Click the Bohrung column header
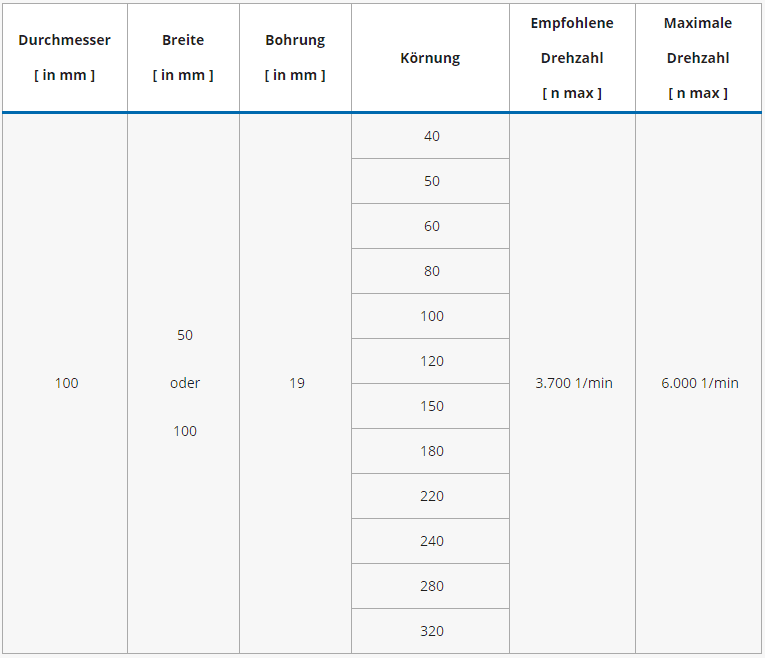This screenshot has width=765, height=658. click(295, 57)
